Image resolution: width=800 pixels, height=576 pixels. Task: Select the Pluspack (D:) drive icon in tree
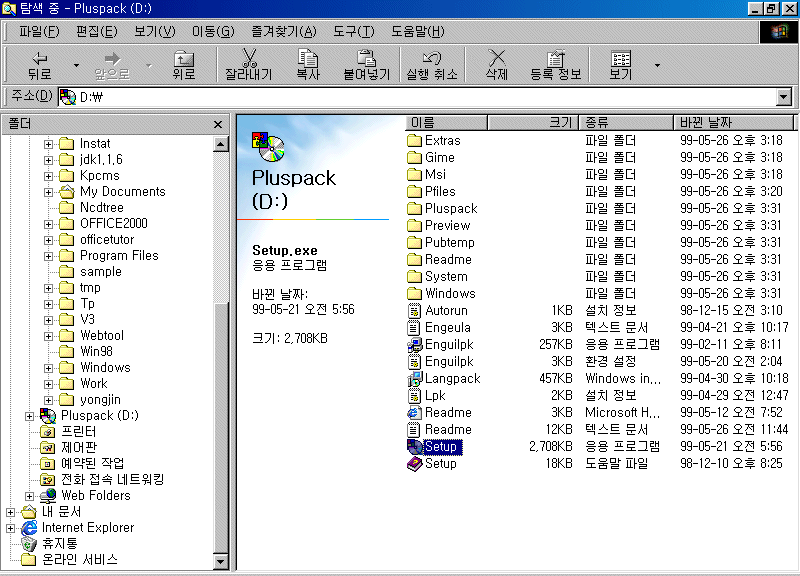point(48,416)
